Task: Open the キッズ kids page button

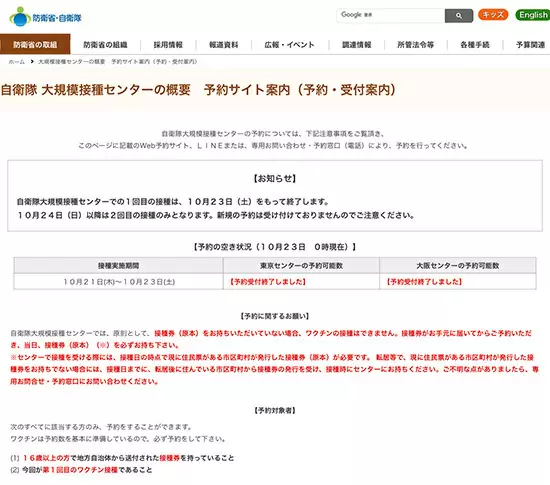Action: click(x=493, y=15)
